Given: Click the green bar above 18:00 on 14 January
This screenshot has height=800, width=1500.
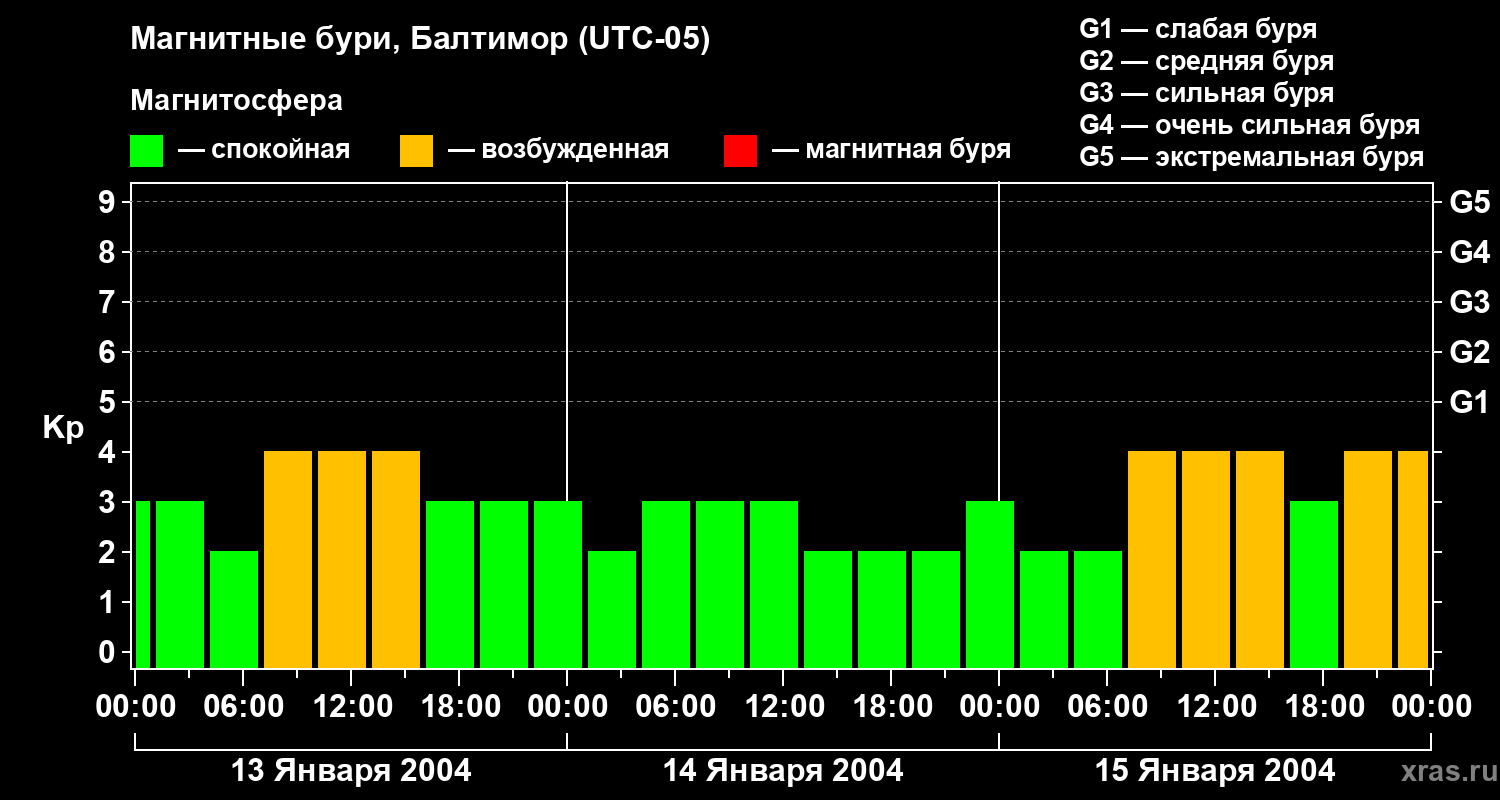Looking at the screenshot, I should 882,609.
